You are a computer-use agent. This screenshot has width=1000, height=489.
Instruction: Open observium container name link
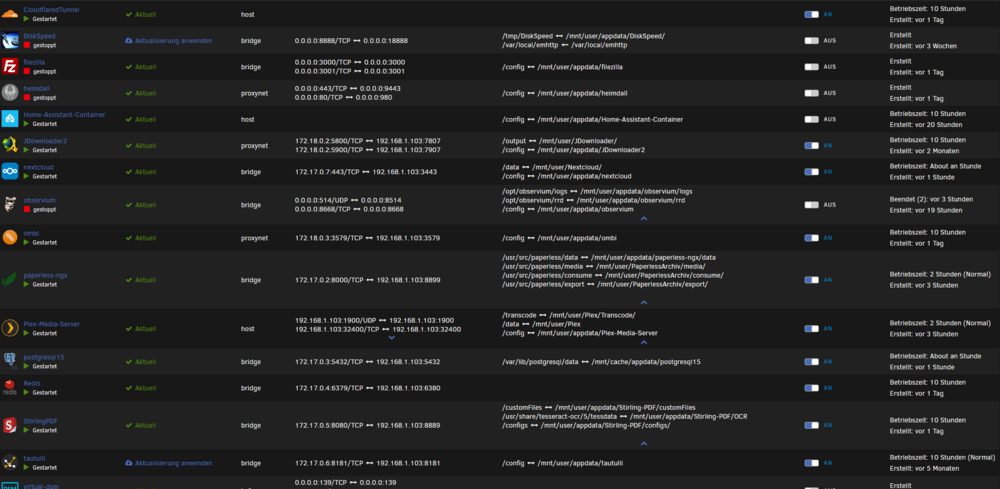40,200
